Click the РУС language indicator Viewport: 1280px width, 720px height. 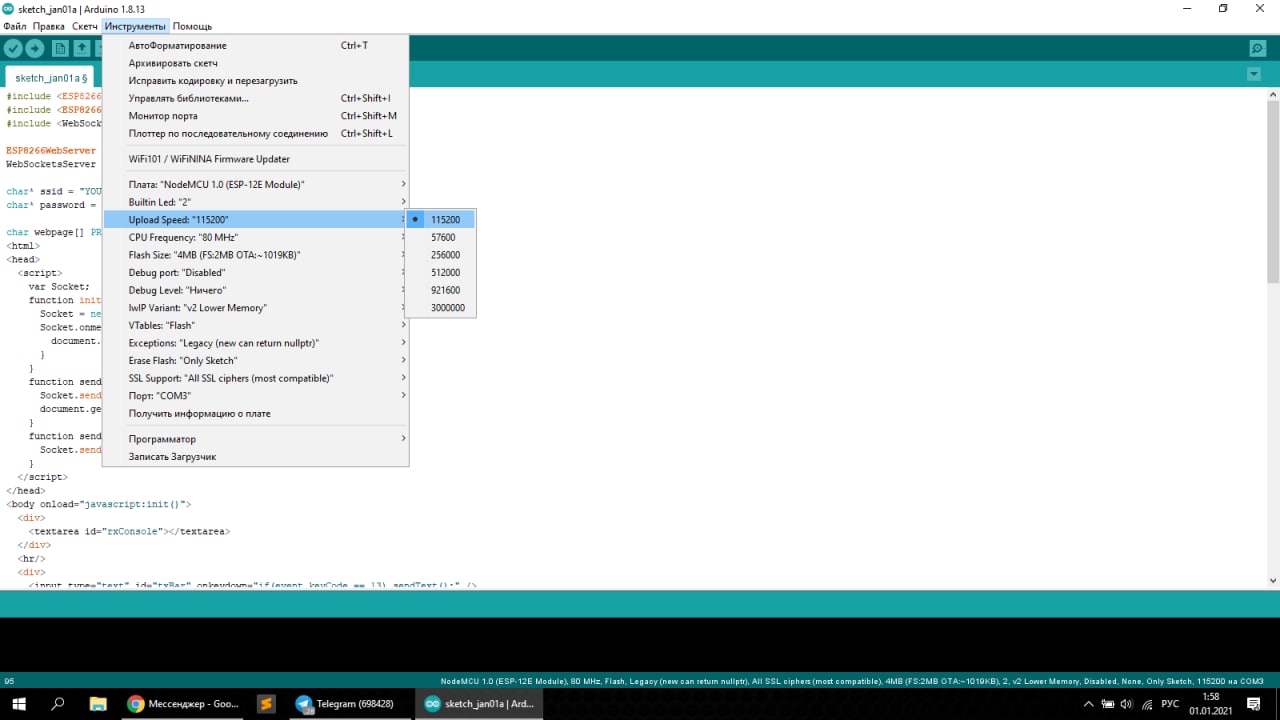tap(1170, 704)
